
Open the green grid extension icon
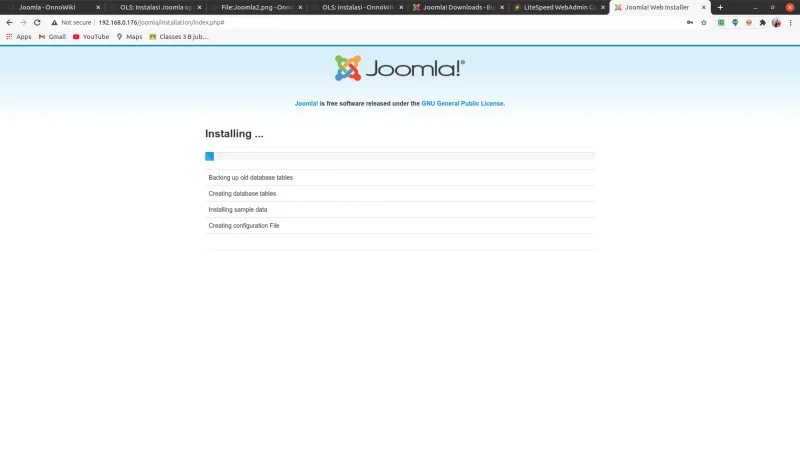click(721, 22)
